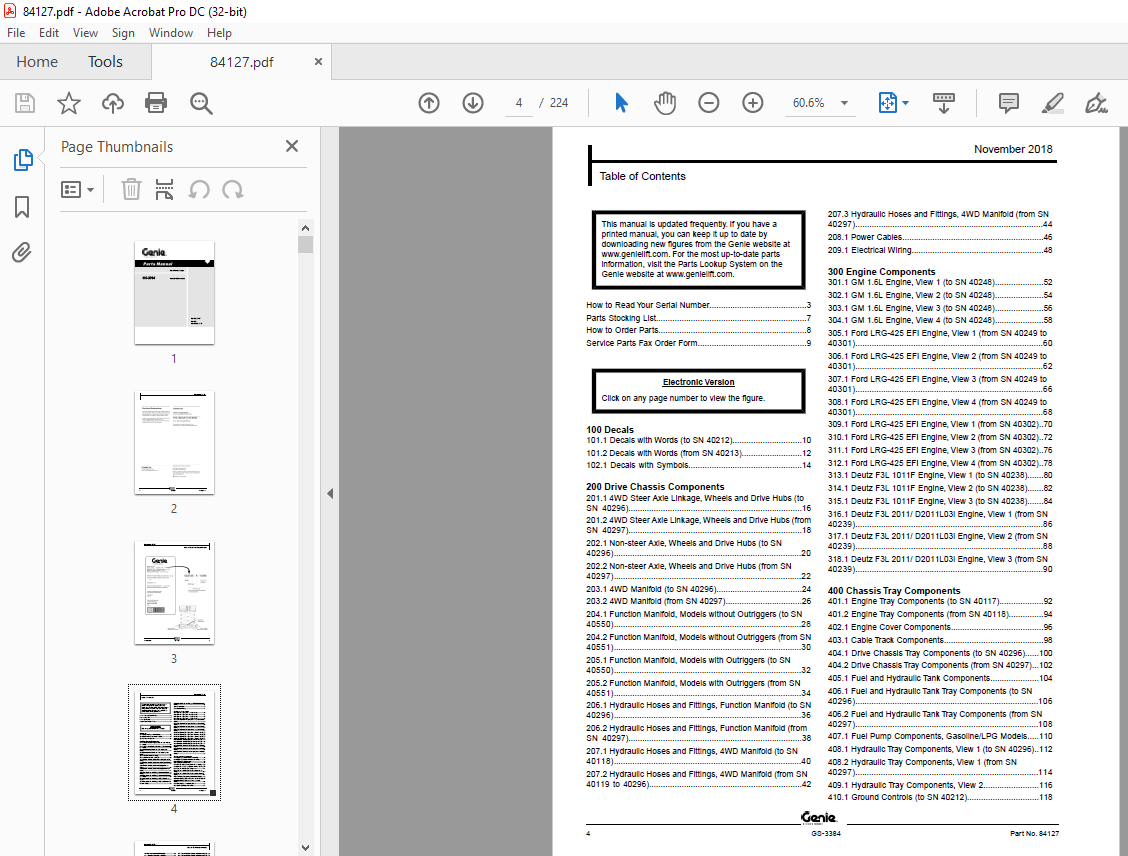Click the thumbnails scrollbar handle
This screenshot has width=1128, height=856.
305,245
